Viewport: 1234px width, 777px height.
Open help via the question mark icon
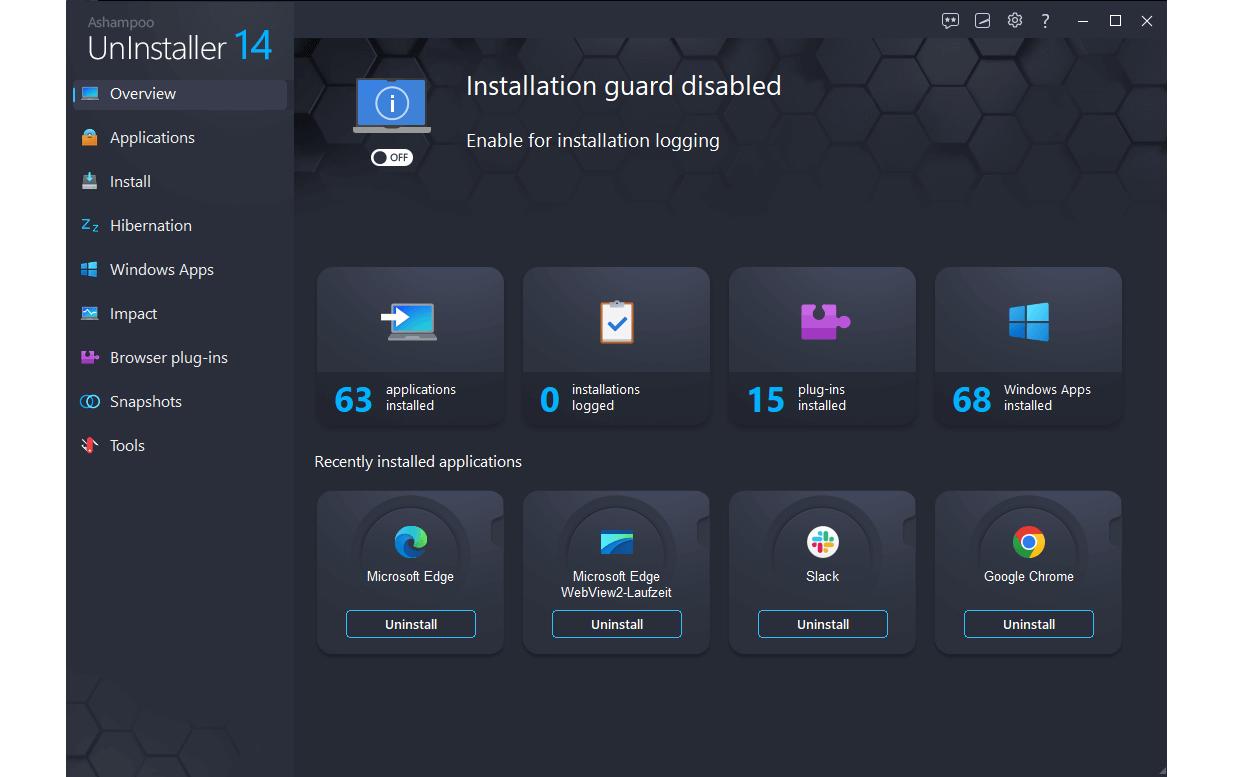[x=1045, y=21]
